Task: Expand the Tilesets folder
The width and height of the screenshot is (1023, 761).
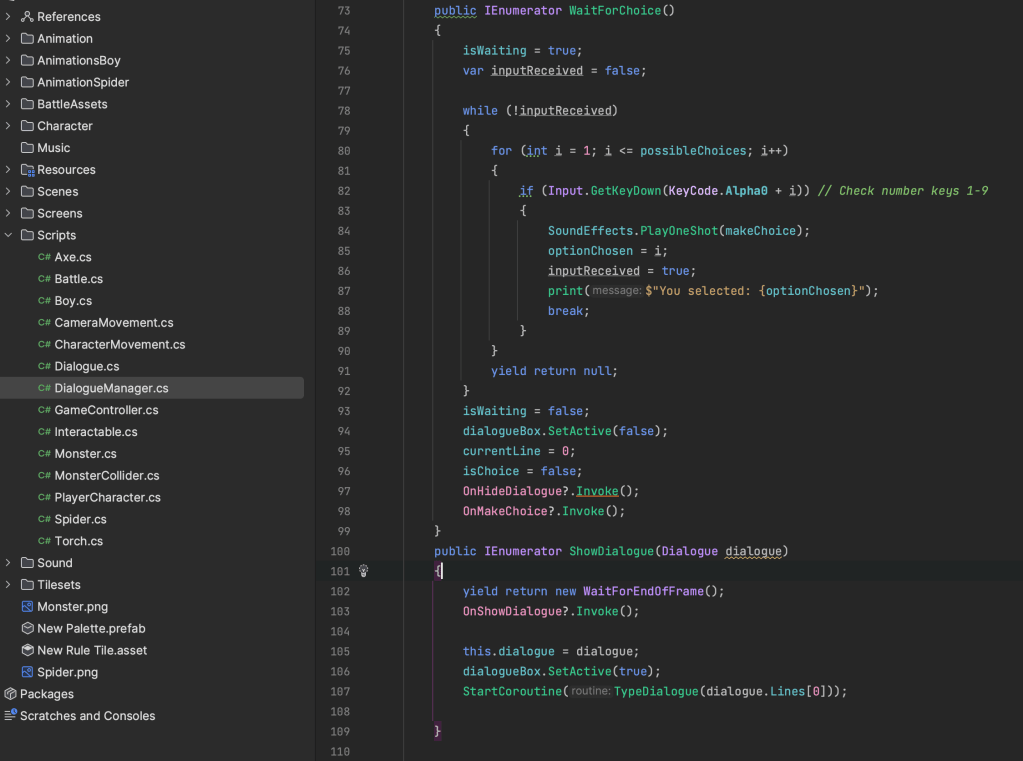Action: coord(8,585)
